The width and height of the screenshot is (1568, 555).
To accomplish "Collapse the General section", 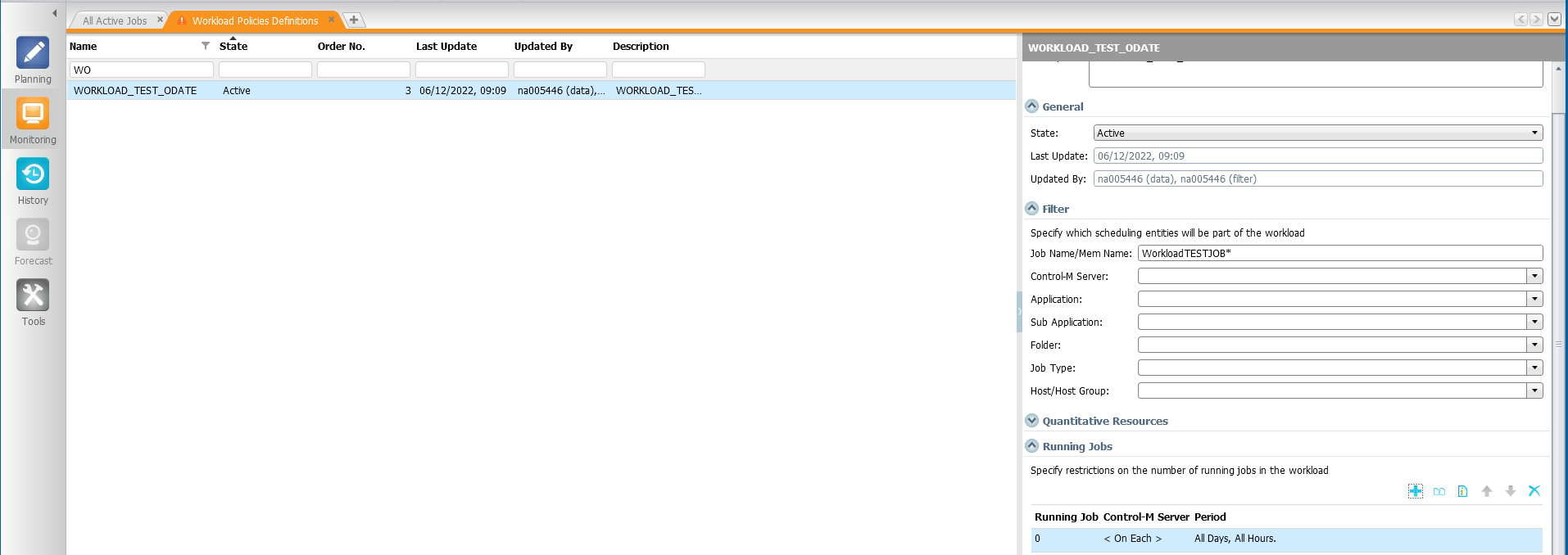I will tap(1032, 106).
